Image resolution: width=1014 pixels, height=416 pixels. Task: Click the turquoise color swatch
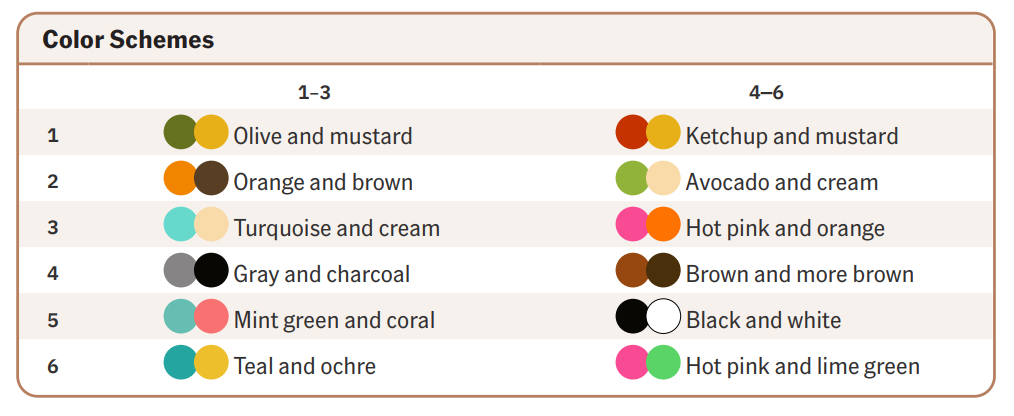point(178,224)
